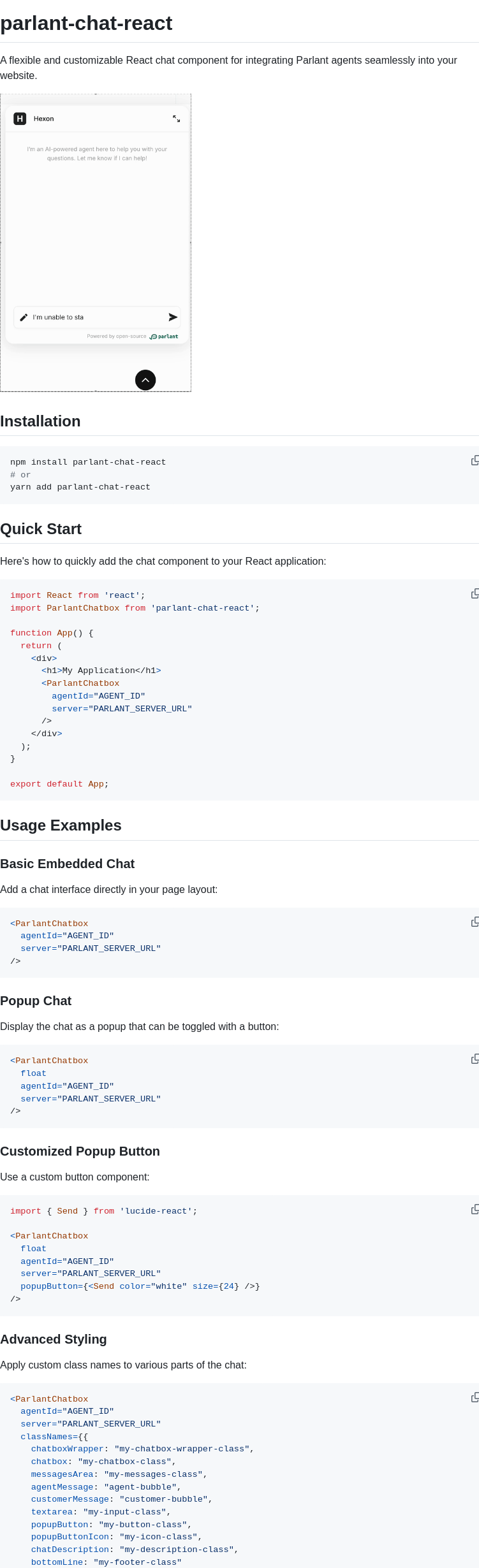Copy the Quick Start code snippet
This screenshot has height=1568, width=479.
(x=475, y=594)
